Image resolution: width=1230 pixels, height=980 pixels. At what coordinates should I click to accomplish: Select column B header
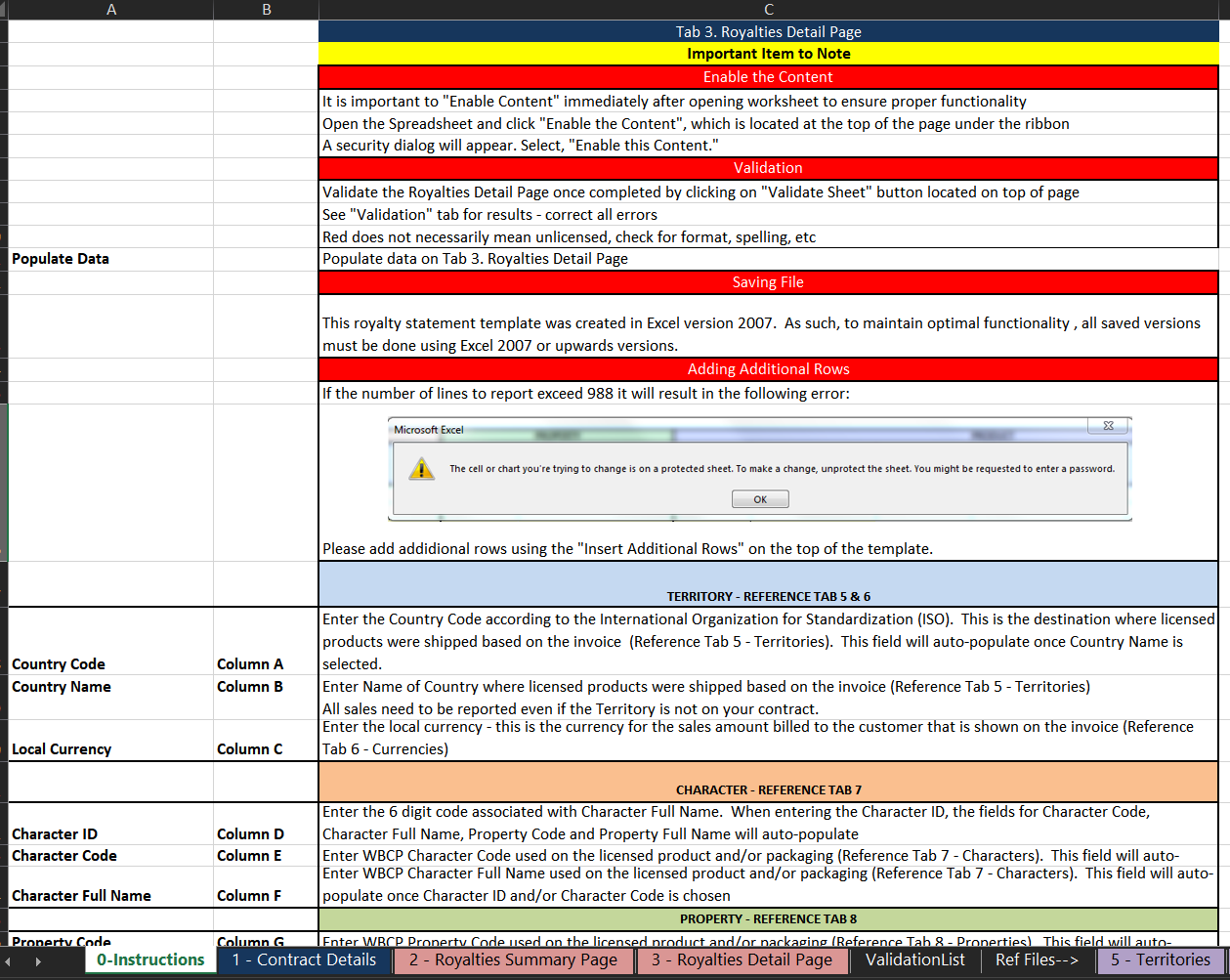coord(266,10)
